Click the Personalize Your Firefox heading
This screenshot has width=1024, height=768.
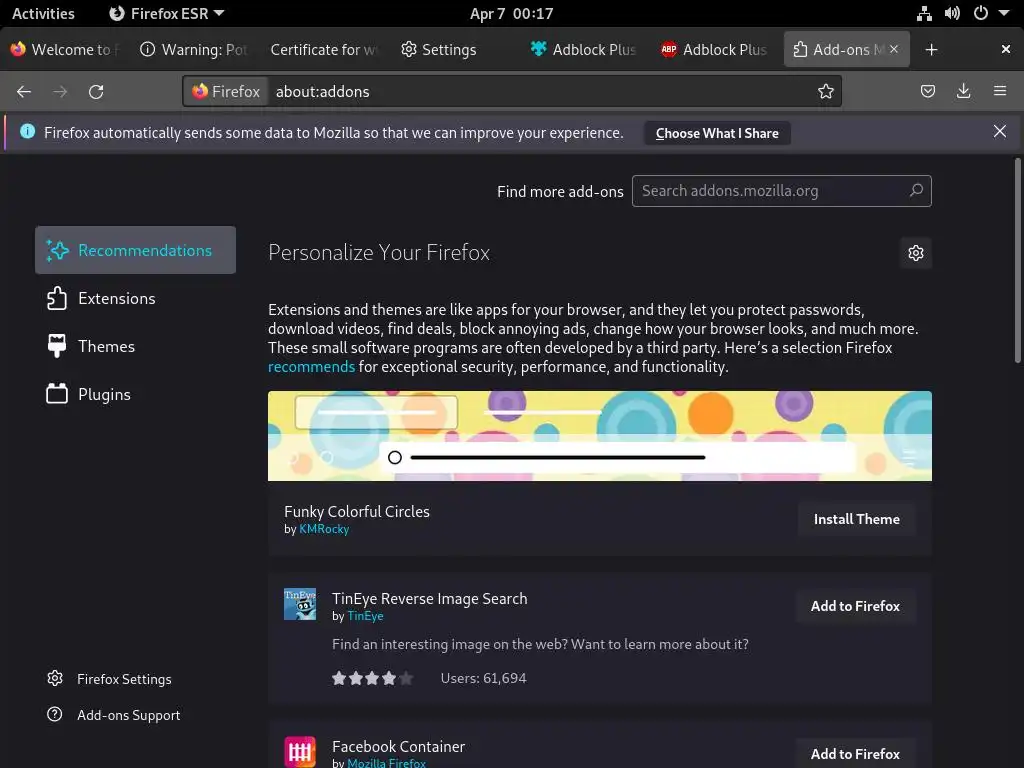(379, 253)
